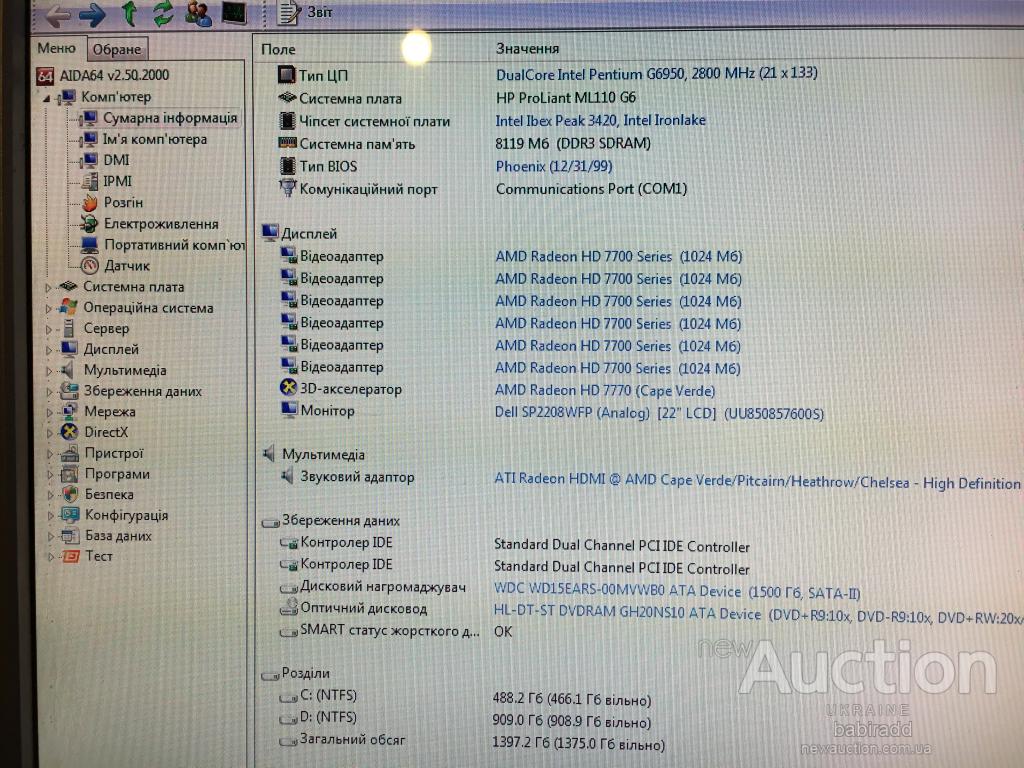This screenshot has width=1024, height=768.
Task: Open DualCore Intel Pentium G6950 link
Action: pyautogui.click(x=656, y=73)
